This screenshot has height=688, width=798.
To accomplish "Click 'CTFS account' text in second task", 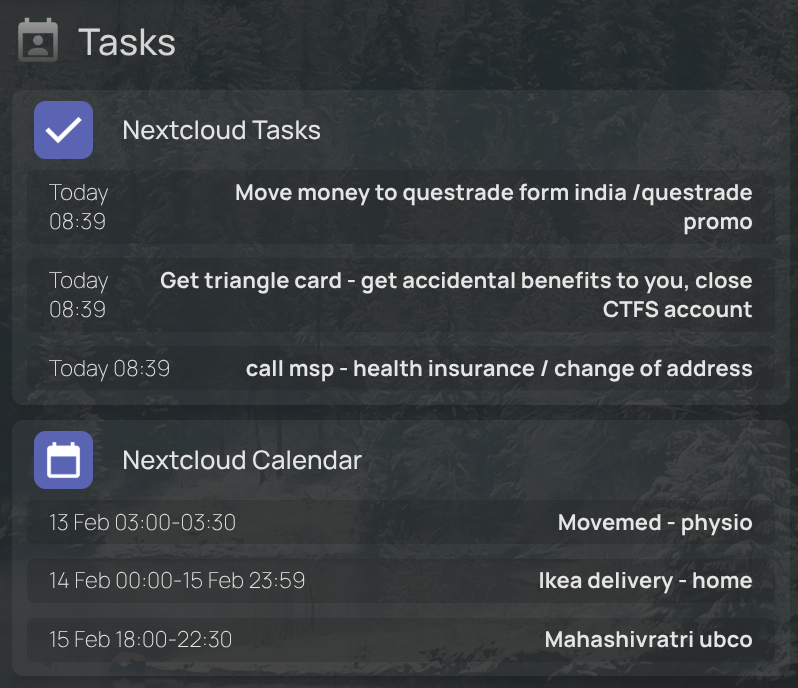I will point(677,310).
